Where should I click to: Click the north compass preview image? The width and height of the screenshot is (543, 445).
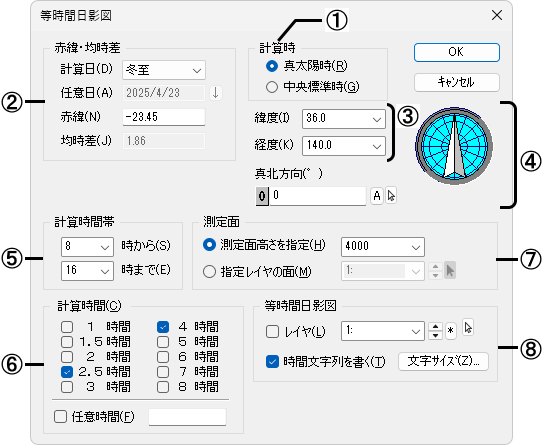pos(454,146)
